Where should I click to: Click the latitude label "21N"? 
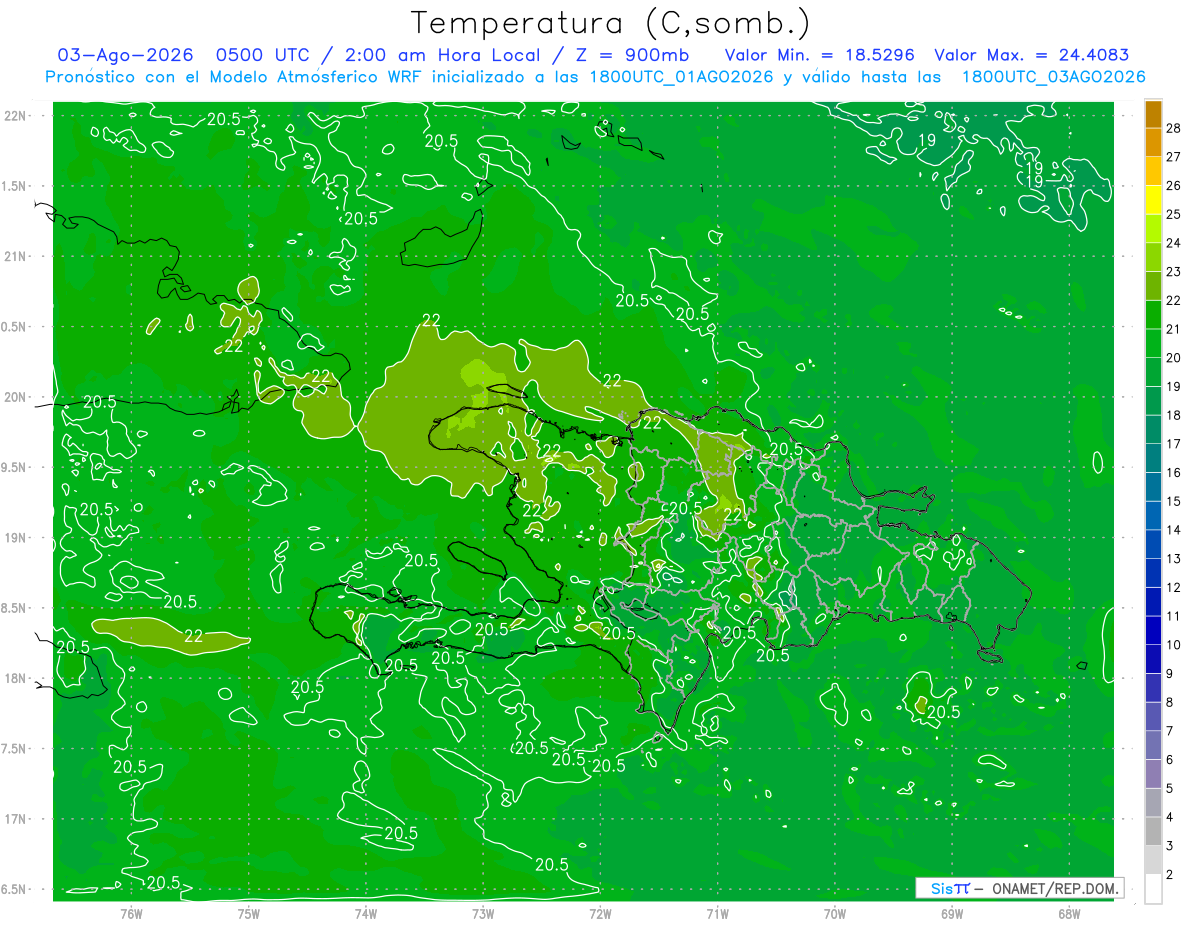coord(14,257)
